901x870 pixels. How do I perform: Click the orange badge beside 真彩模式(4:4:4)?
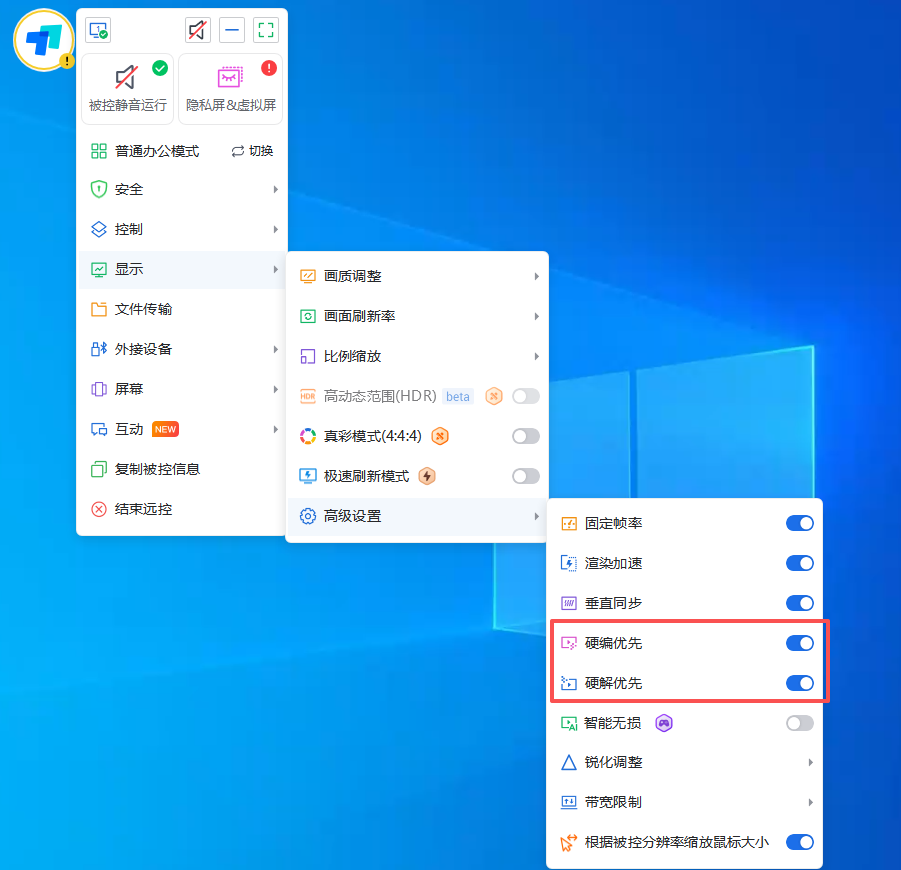click(440, 436)
